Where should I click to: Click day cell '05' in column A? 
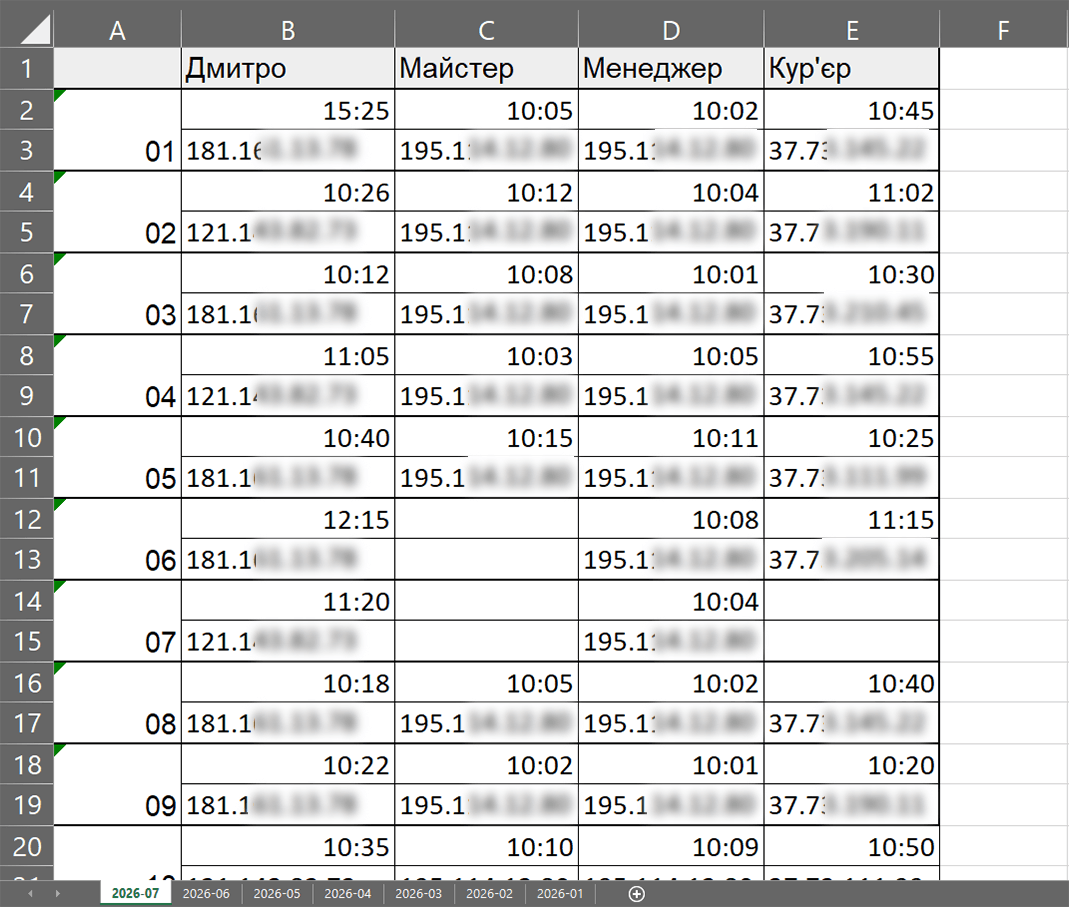tap(117, 457)
